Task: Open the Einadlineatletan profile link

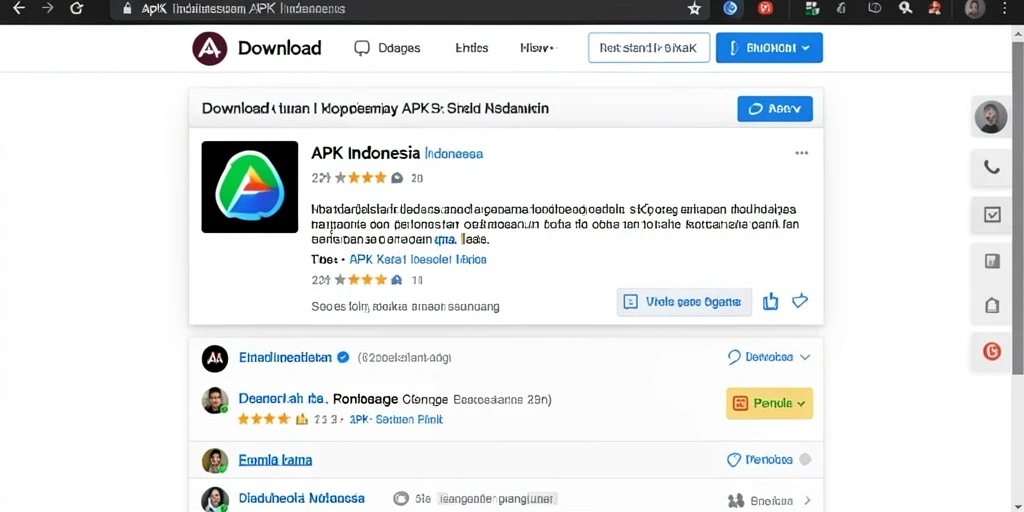Action: click(285, 358)
